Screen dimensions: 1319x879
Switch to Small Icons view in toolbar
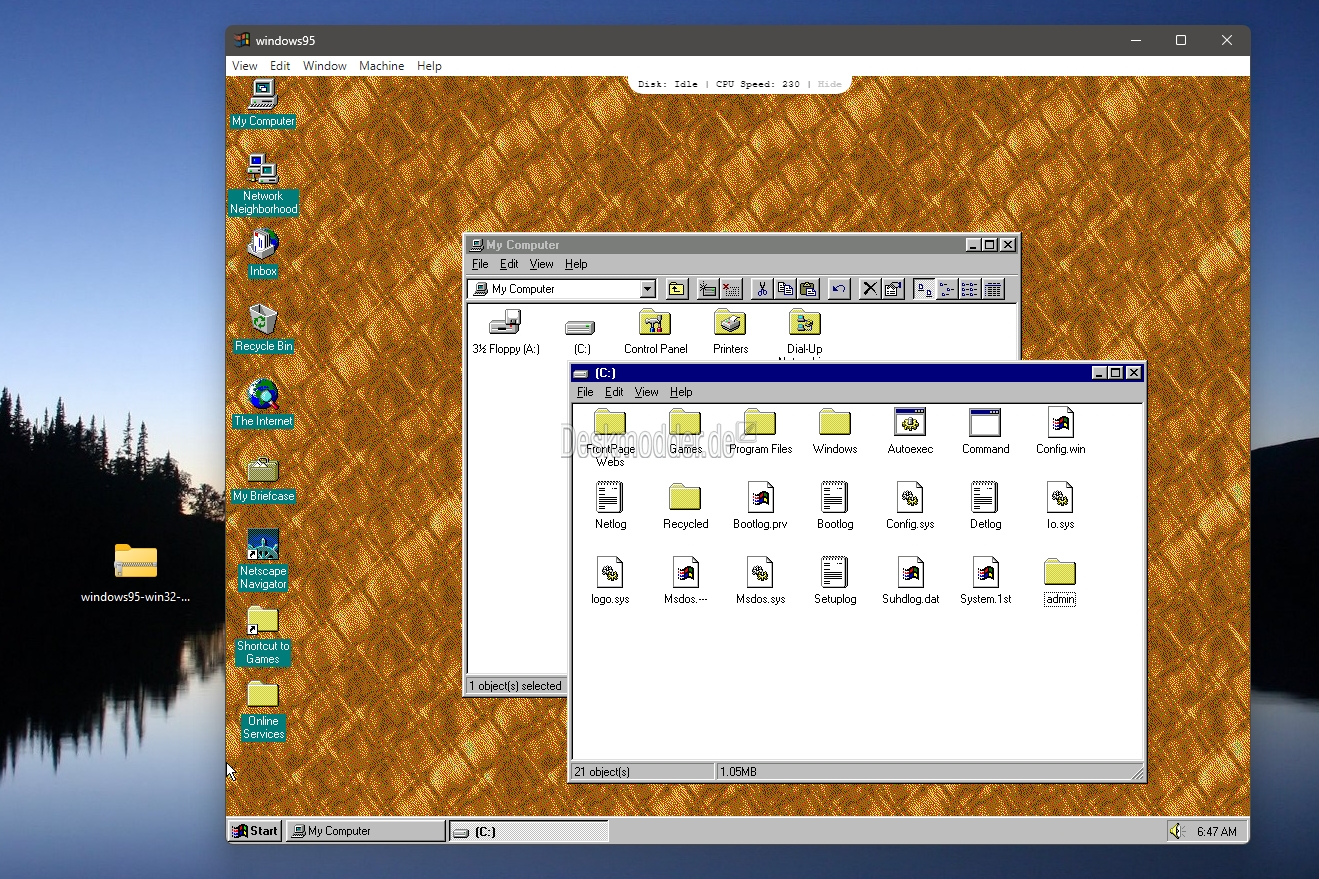pos(947,289)
